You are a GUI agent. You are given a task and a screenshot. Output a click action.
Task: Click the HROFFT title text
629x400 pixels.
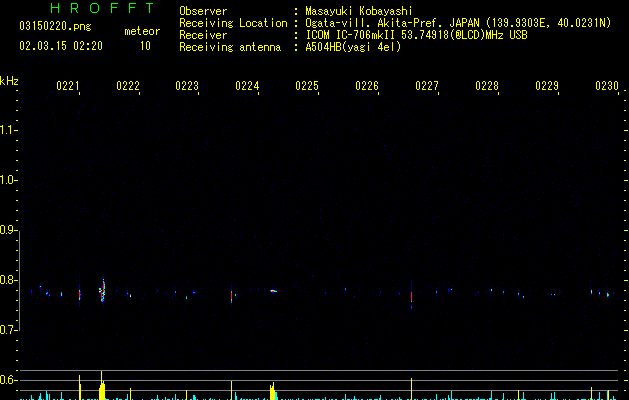(102, 8)
